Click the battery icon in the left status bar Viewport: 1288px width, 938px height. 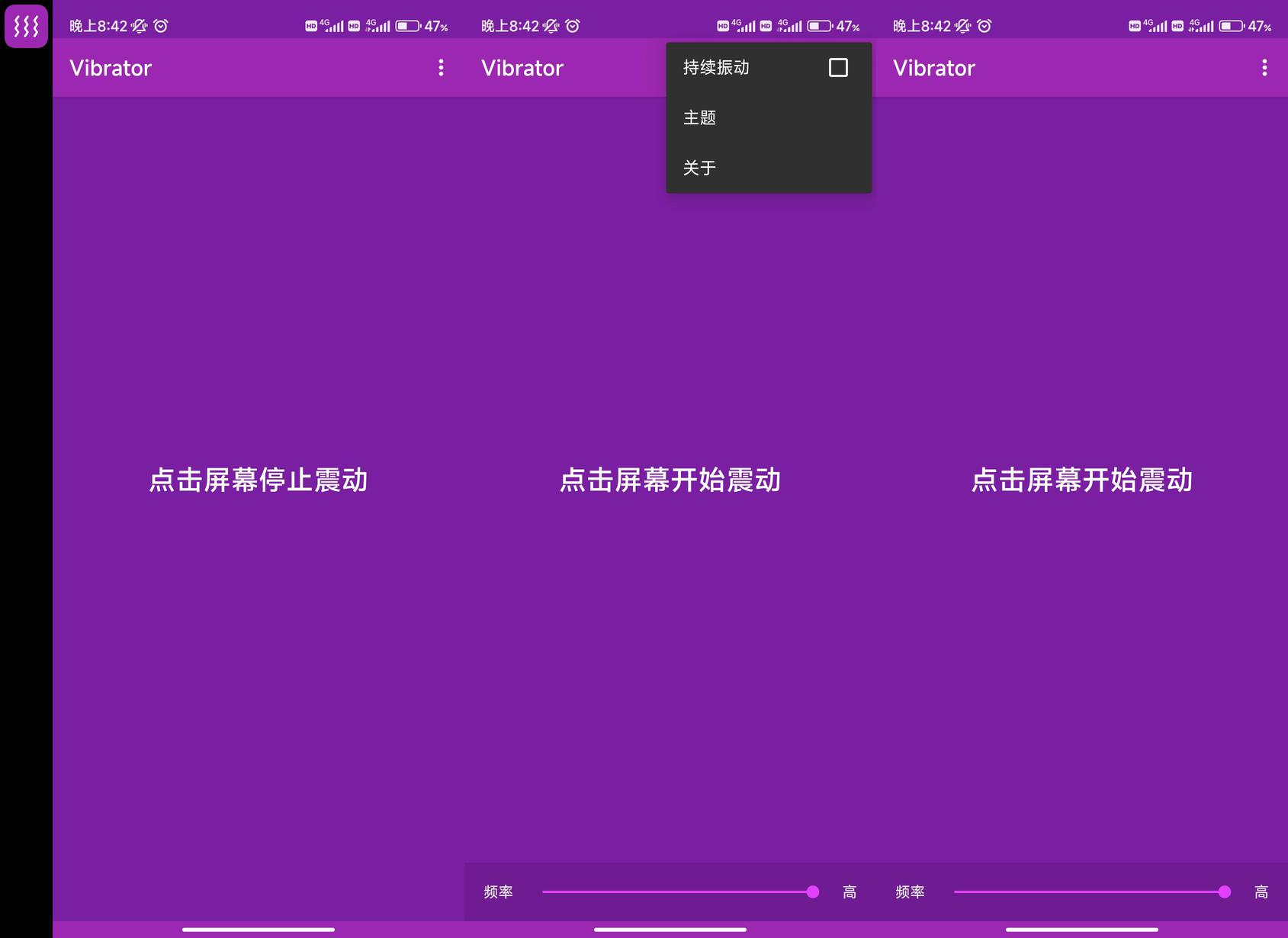tap(408, 26)
